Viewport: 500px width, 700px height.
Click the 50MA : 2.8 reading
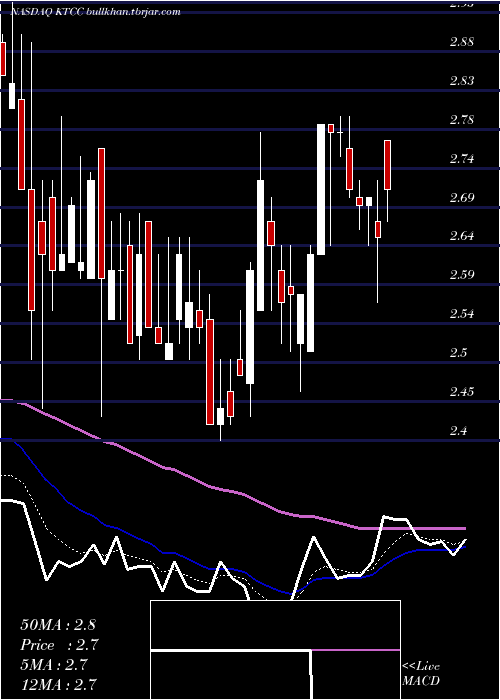[x=58, y=625]
